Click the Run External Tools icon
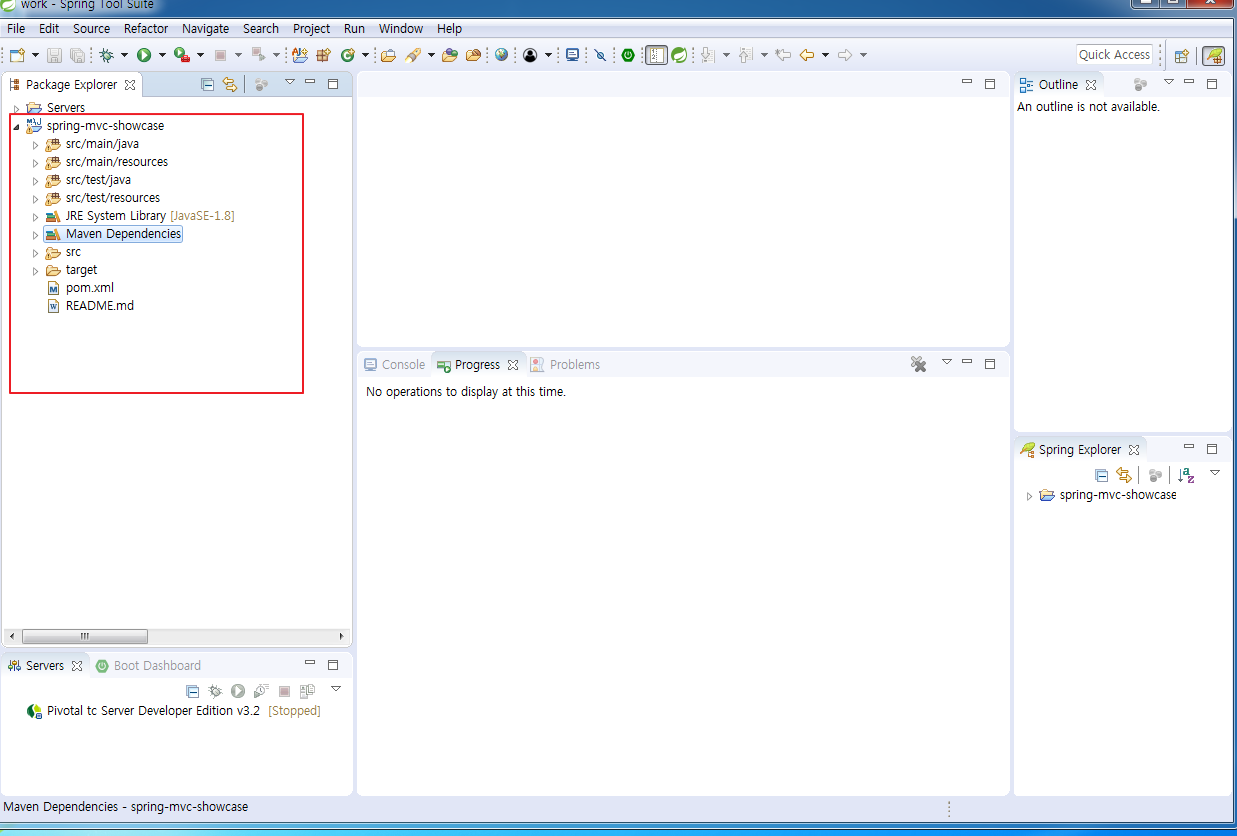 pos(181,55)
